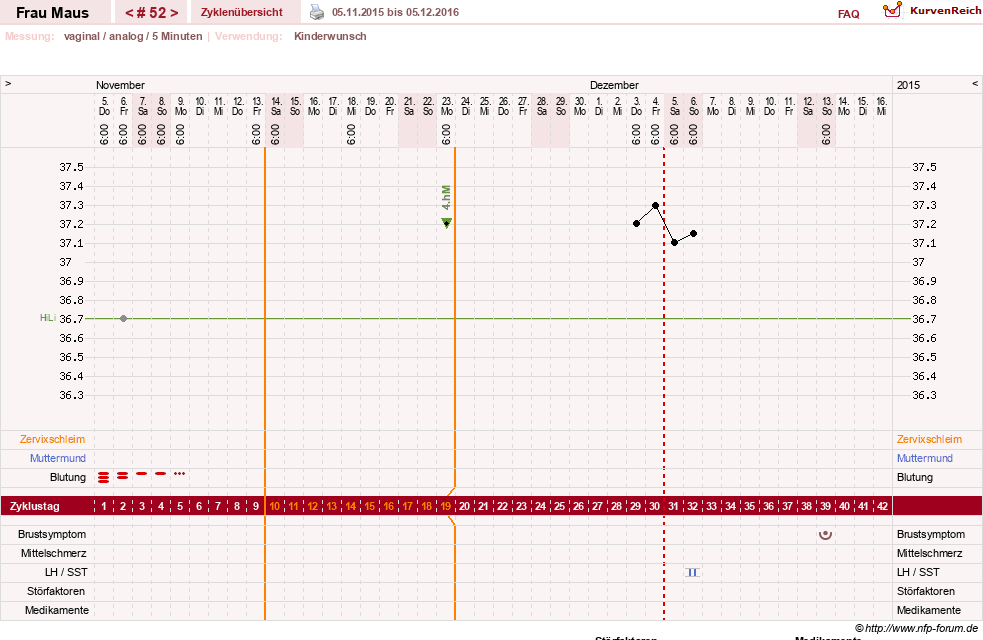Screen dimensions: 983x640
Task: Click the Kinderwunsch usage text
Action: point(330,36)
